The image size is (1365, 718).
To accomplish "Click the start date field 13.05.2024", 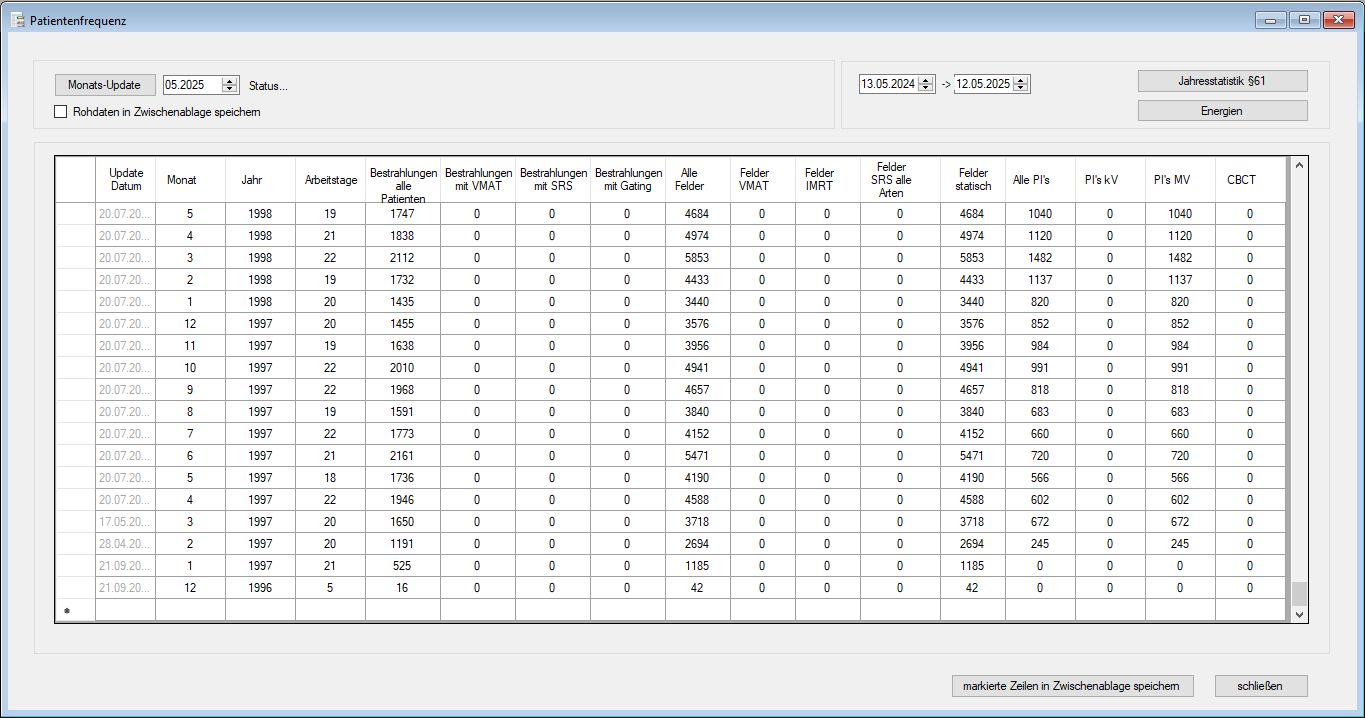I will (x=888, y=84).
